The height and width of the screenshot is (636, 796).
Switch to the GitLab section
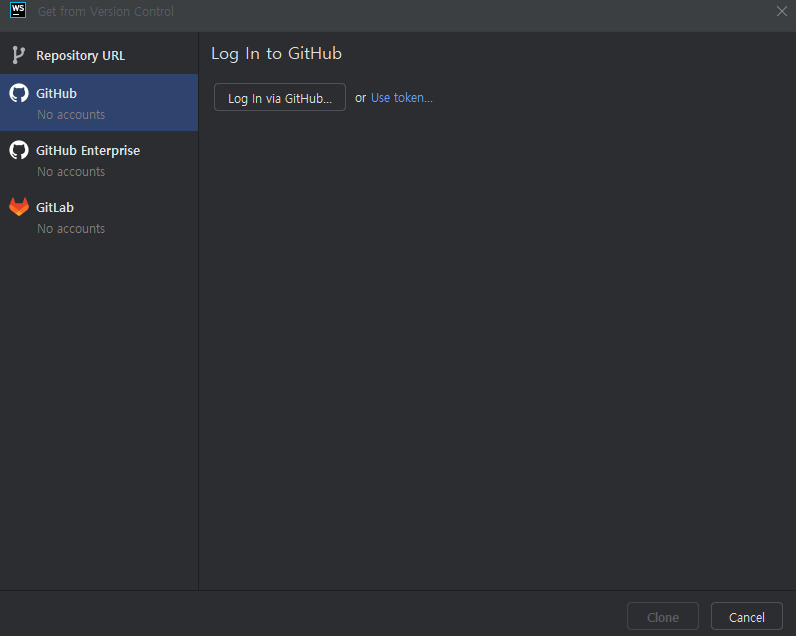pyautogui.click(x=99, y=217)
